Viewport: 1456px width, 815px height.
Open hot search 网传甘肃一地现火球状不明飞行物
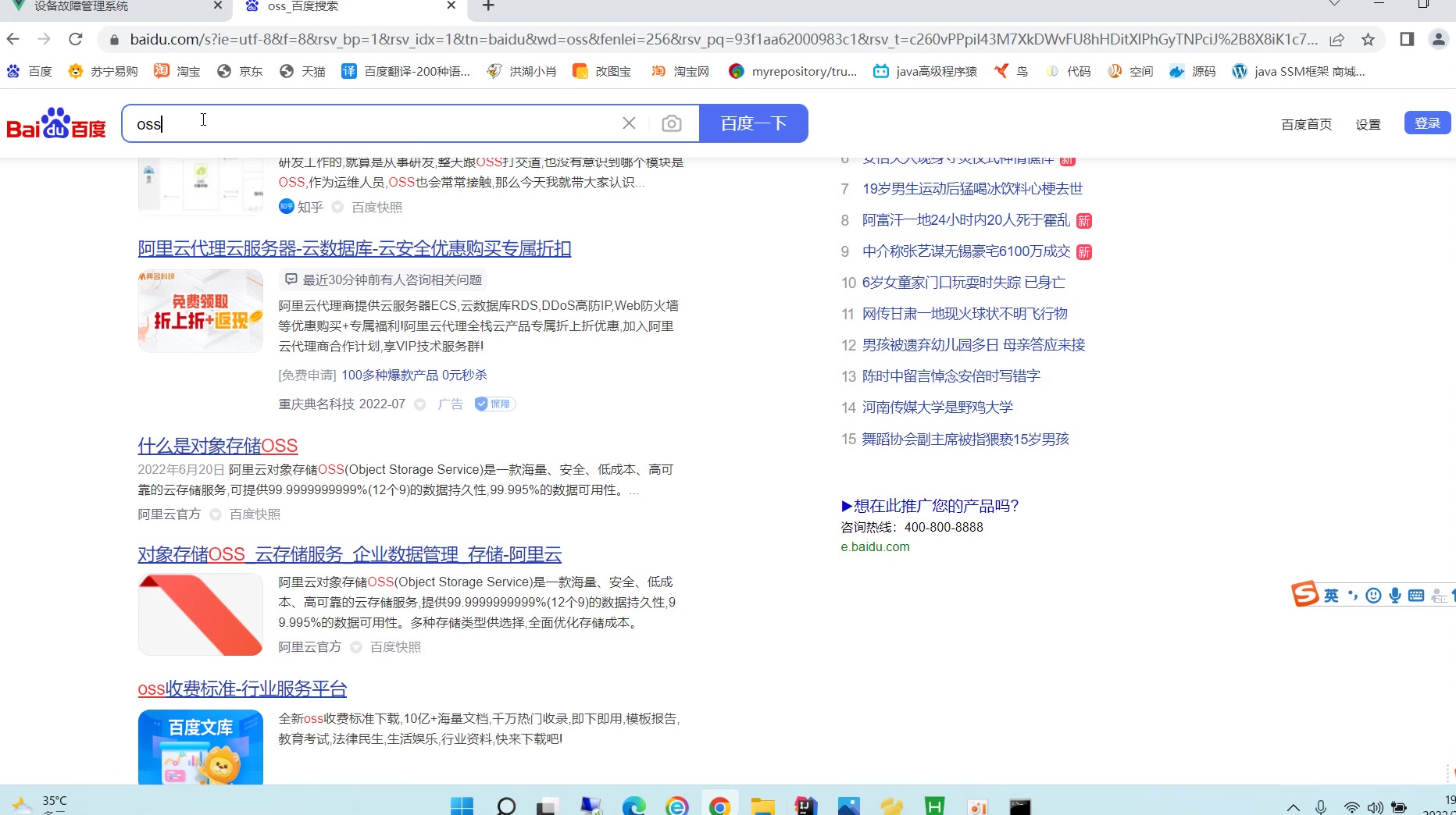pos(965,314)
